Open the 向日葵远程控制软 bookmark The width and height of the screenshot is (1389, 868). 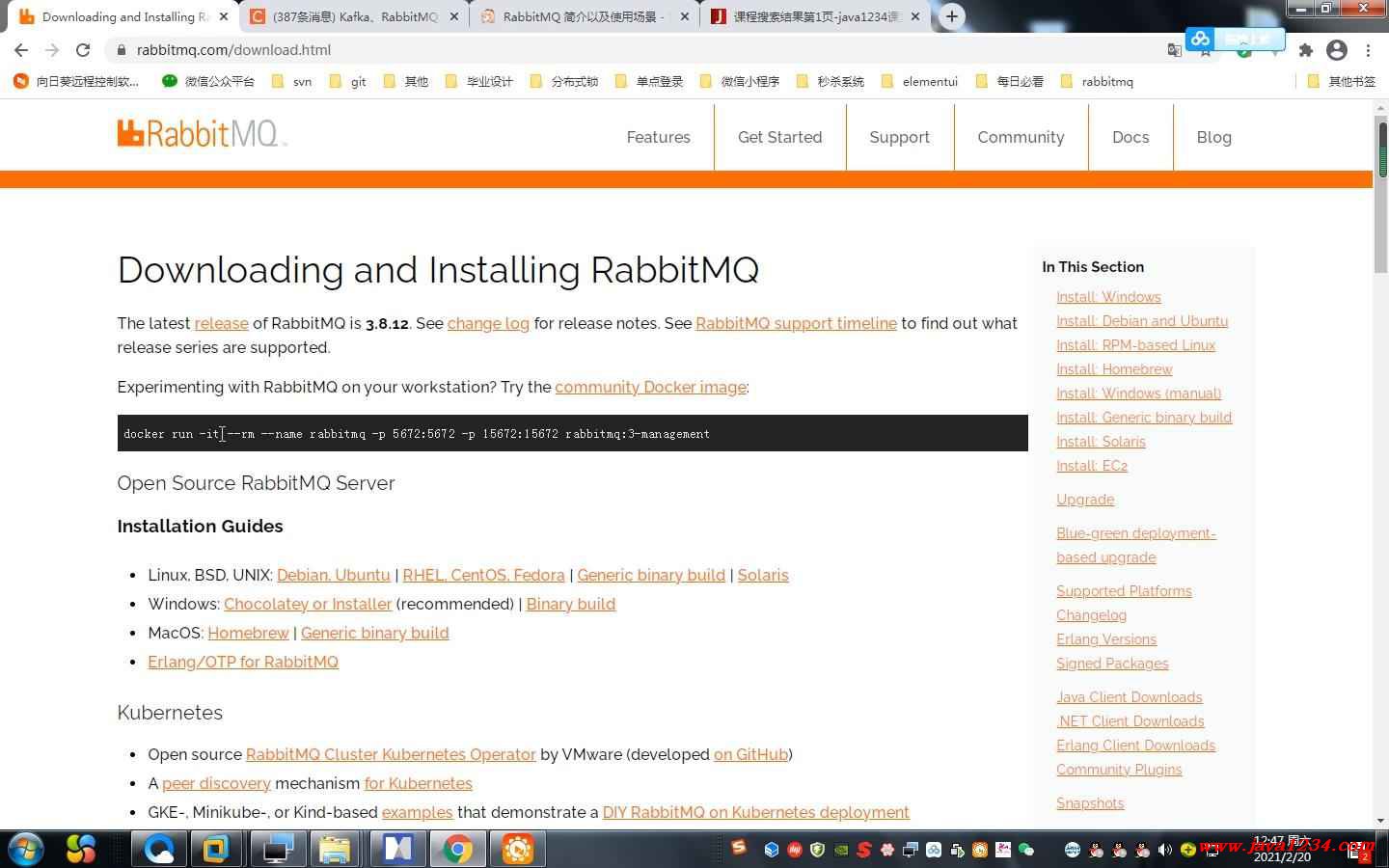point(76,82)
